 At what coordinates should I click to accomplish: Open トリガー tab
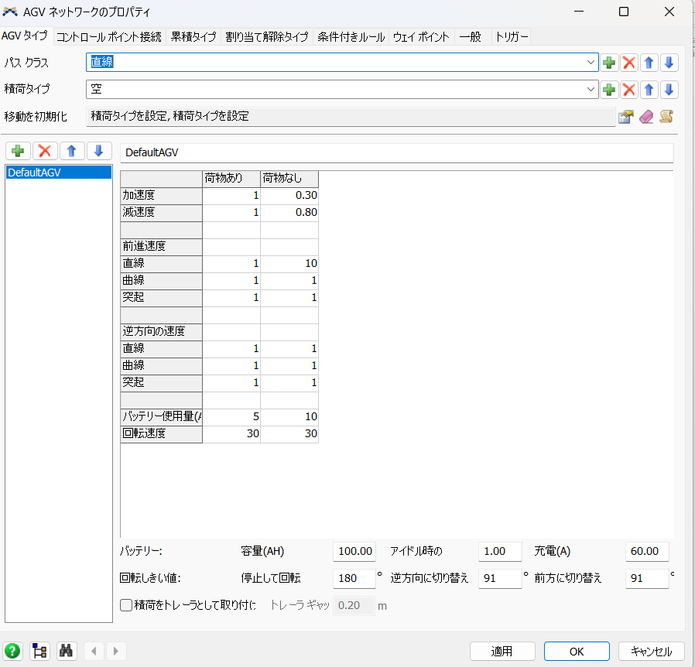pos(511,37)
